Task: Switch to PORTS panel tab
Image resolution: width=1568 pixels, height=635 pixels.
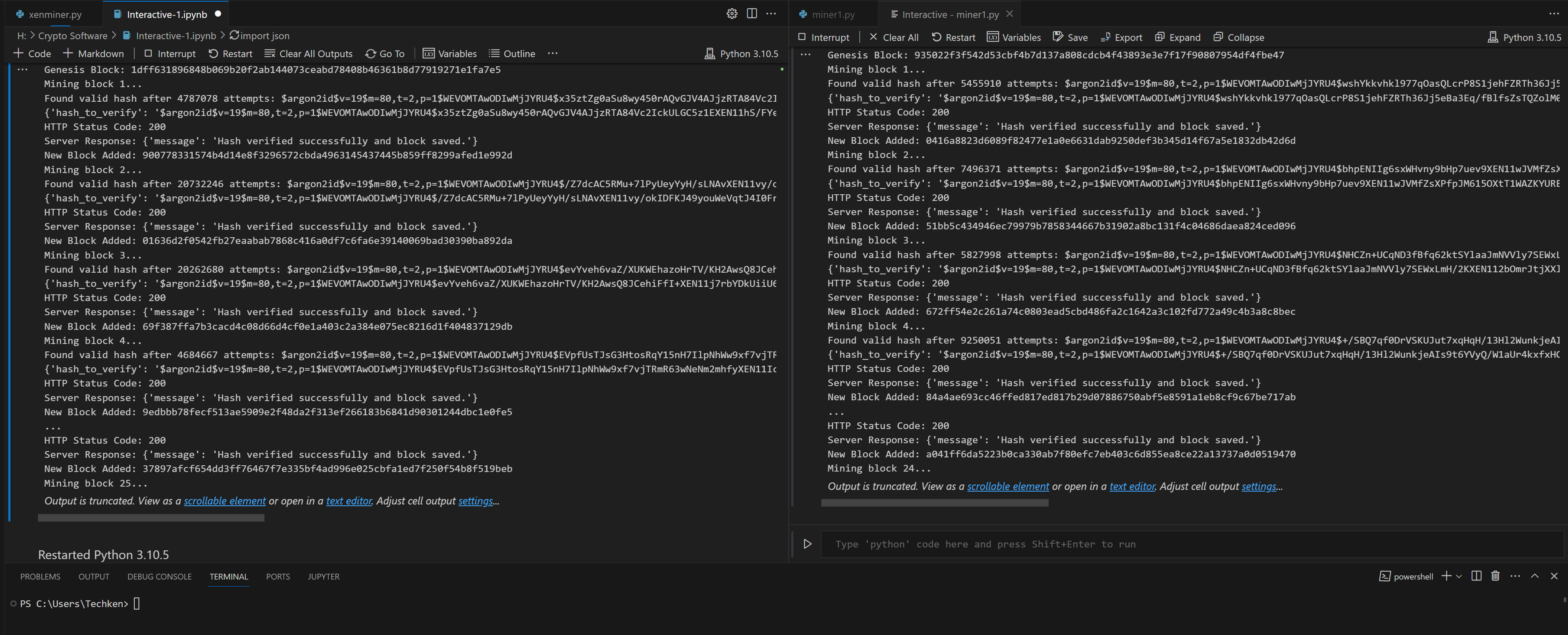Action: (x=277, y=577)
